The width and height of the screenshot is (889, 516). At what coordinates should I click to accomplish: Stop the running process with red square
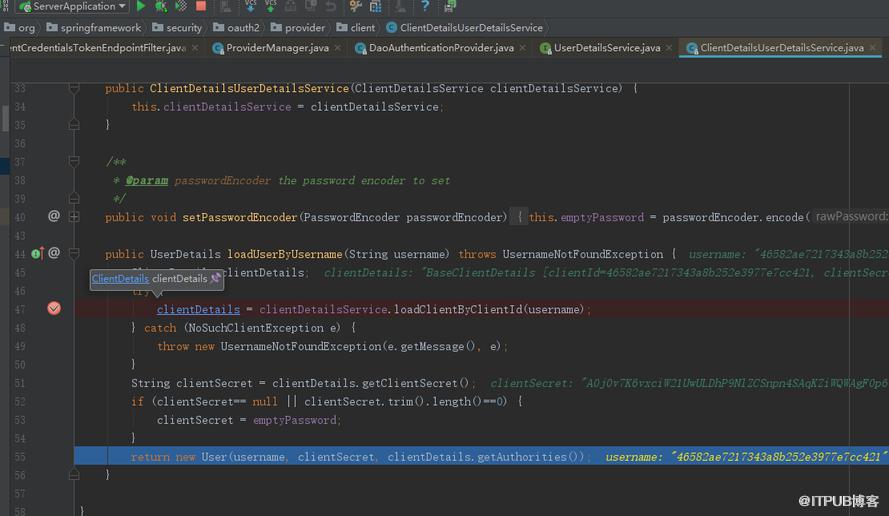coord(201,6)
